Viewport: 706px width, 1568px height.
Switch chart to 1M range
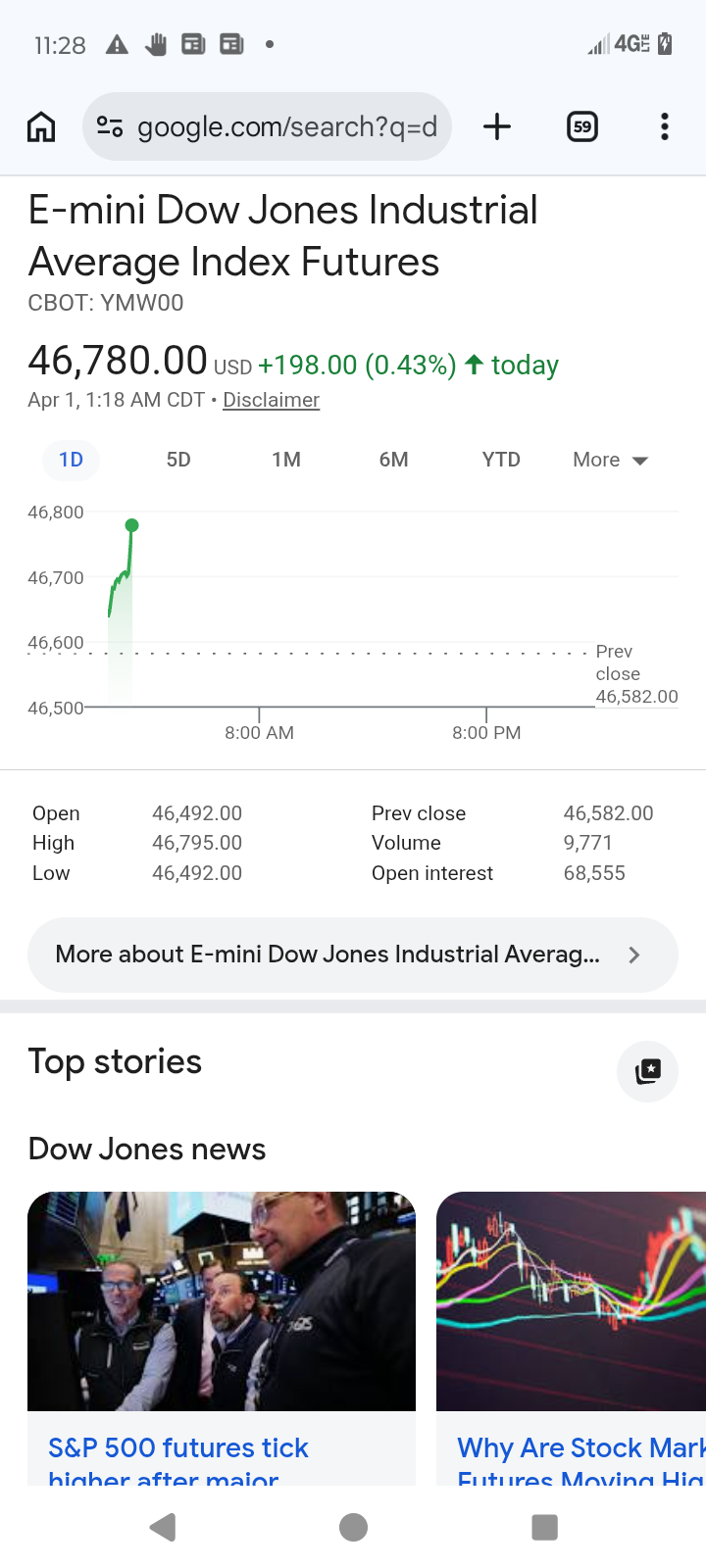286,460
